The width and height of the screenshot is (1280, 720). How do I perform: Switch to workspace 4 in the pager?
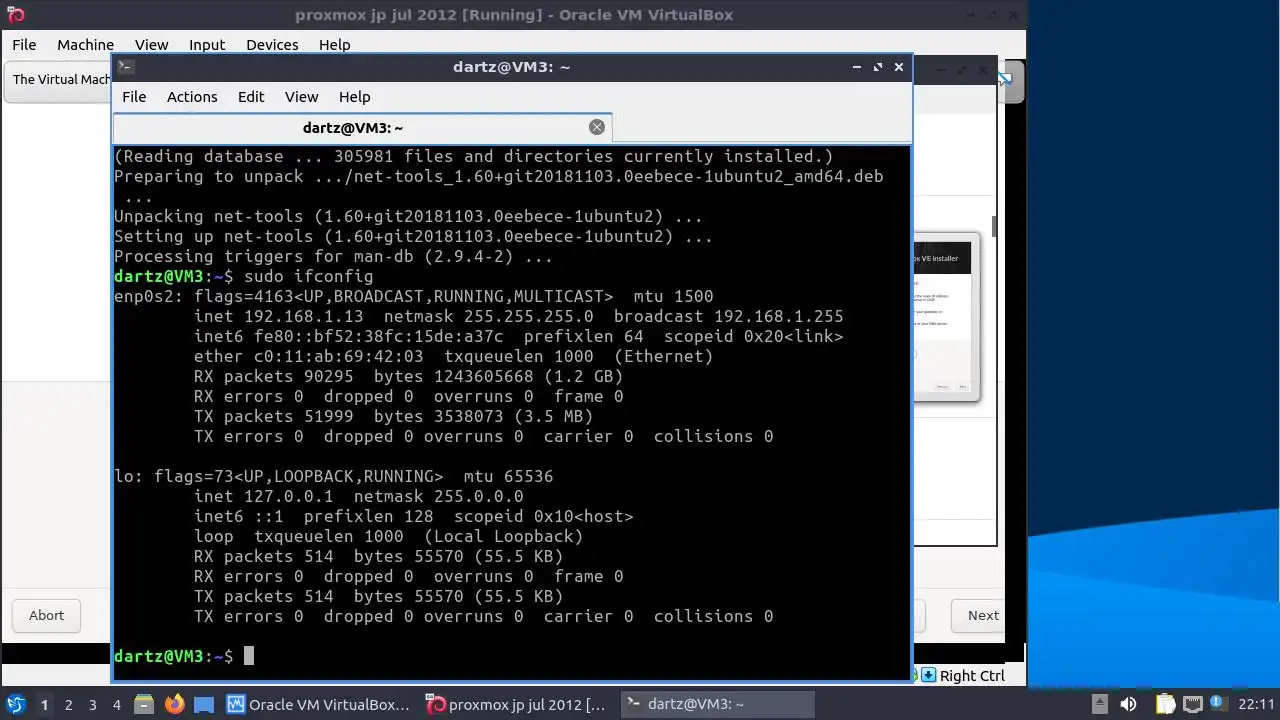[116, 704]
